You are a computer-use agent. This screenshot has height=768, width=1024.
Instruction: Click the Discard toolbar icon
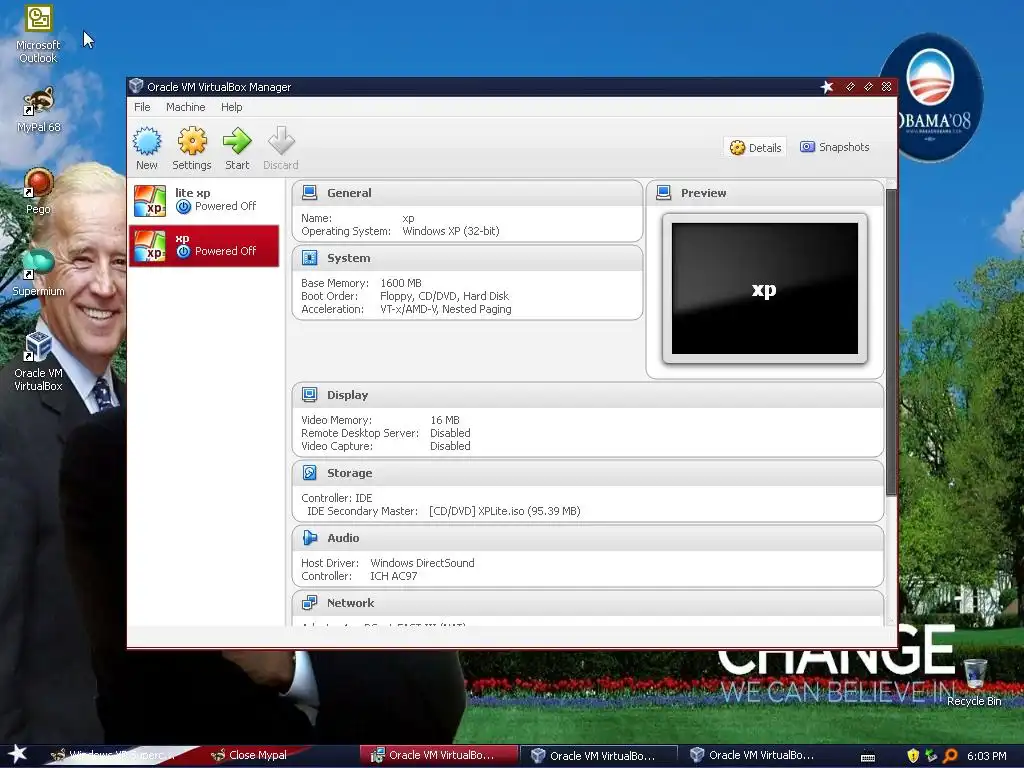281,141
